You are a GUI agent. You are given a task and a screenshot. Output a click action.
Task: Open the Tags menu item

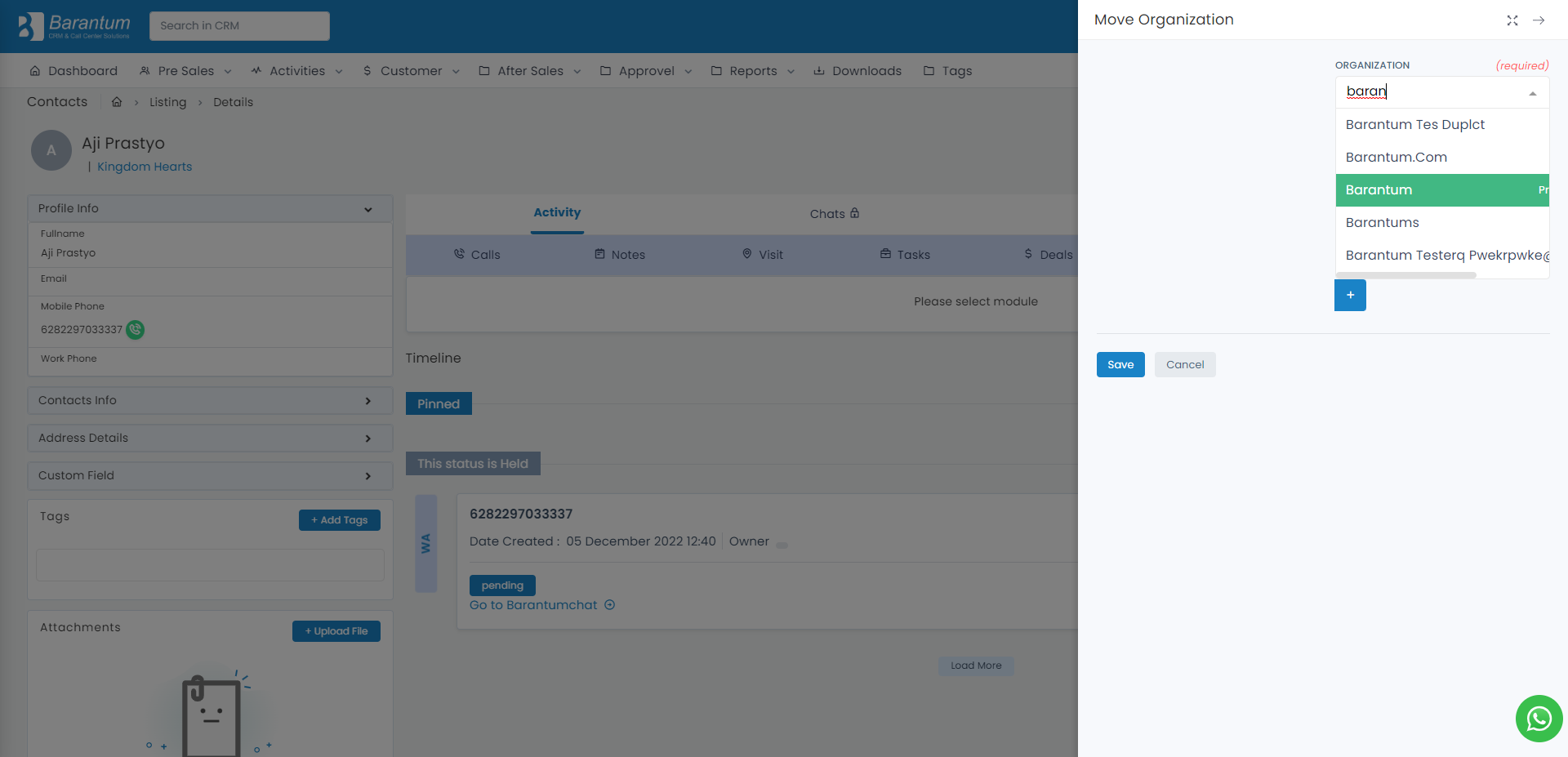pyautogui.click(x=947, y=71)
